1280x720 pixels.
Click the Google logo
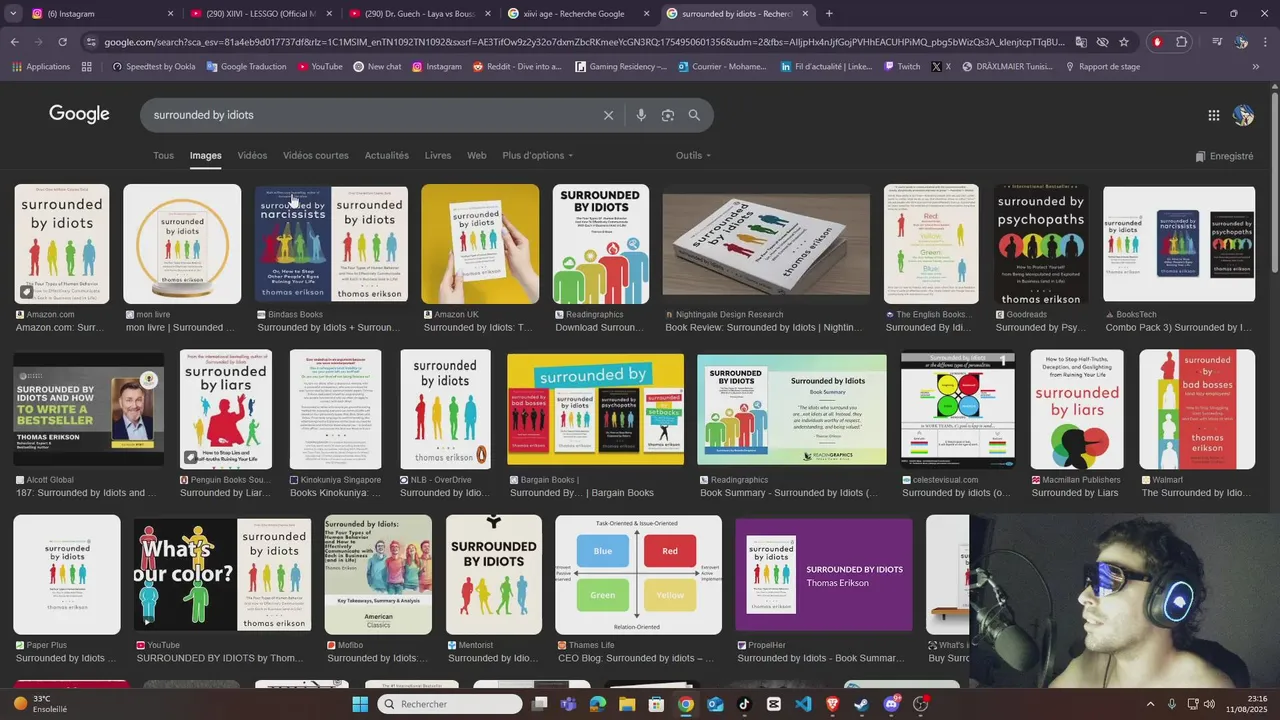point(79,114)
